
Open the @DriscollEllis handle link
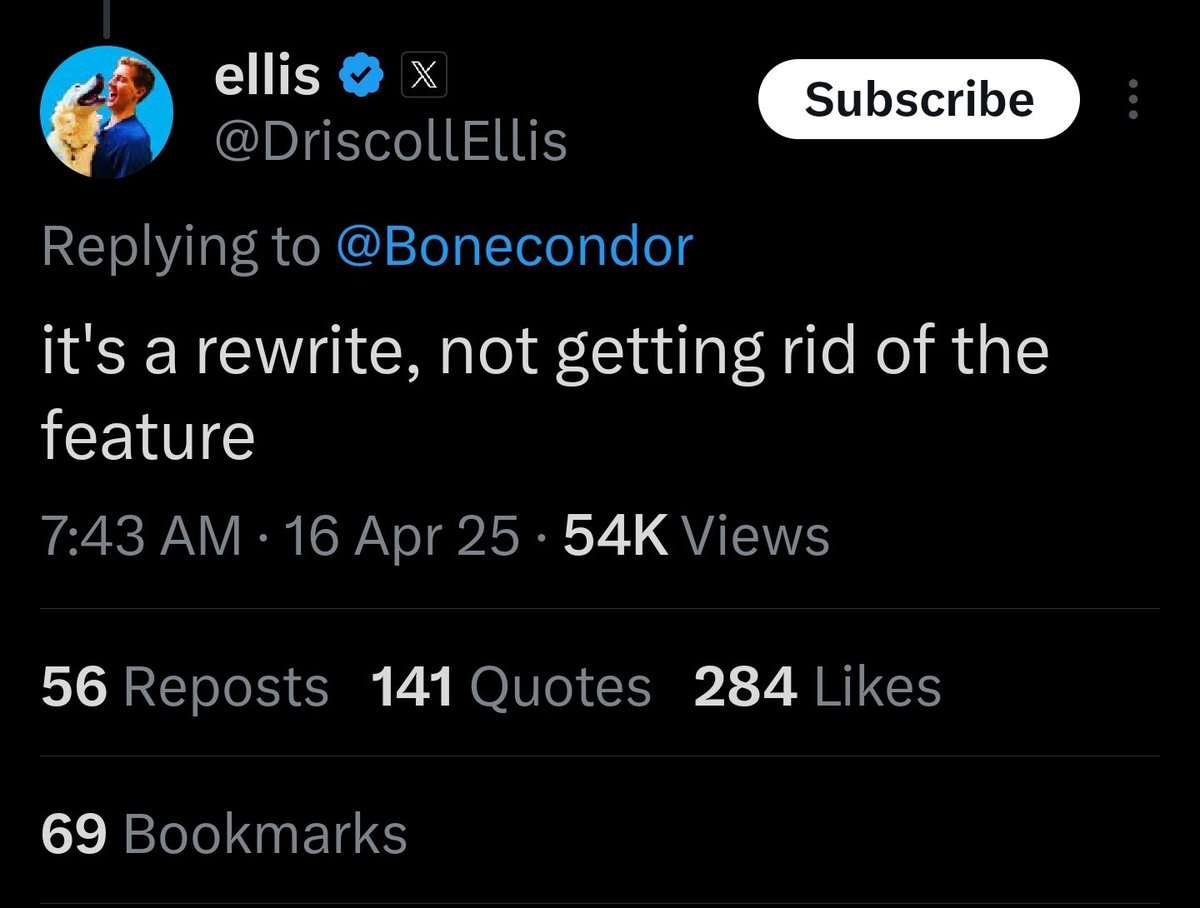[390, 142]
